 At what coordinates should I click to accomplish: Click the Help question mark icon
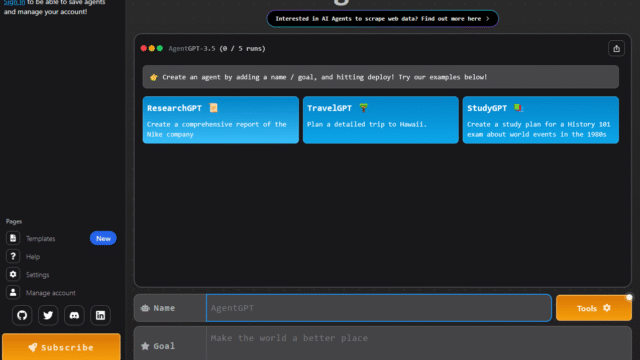point(13,256)
